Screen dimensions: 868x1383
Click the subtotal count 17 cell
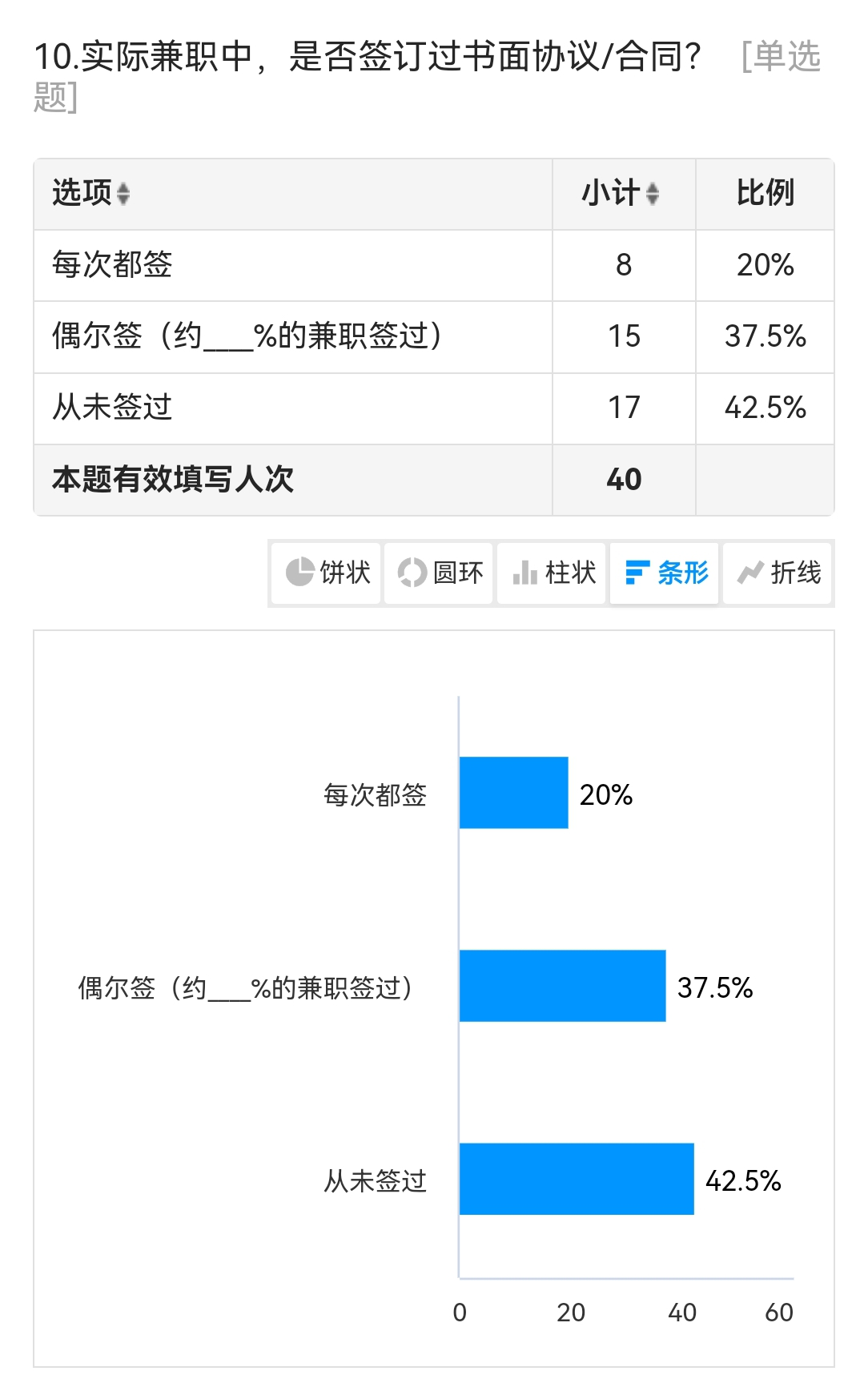[x=624, y=408]
